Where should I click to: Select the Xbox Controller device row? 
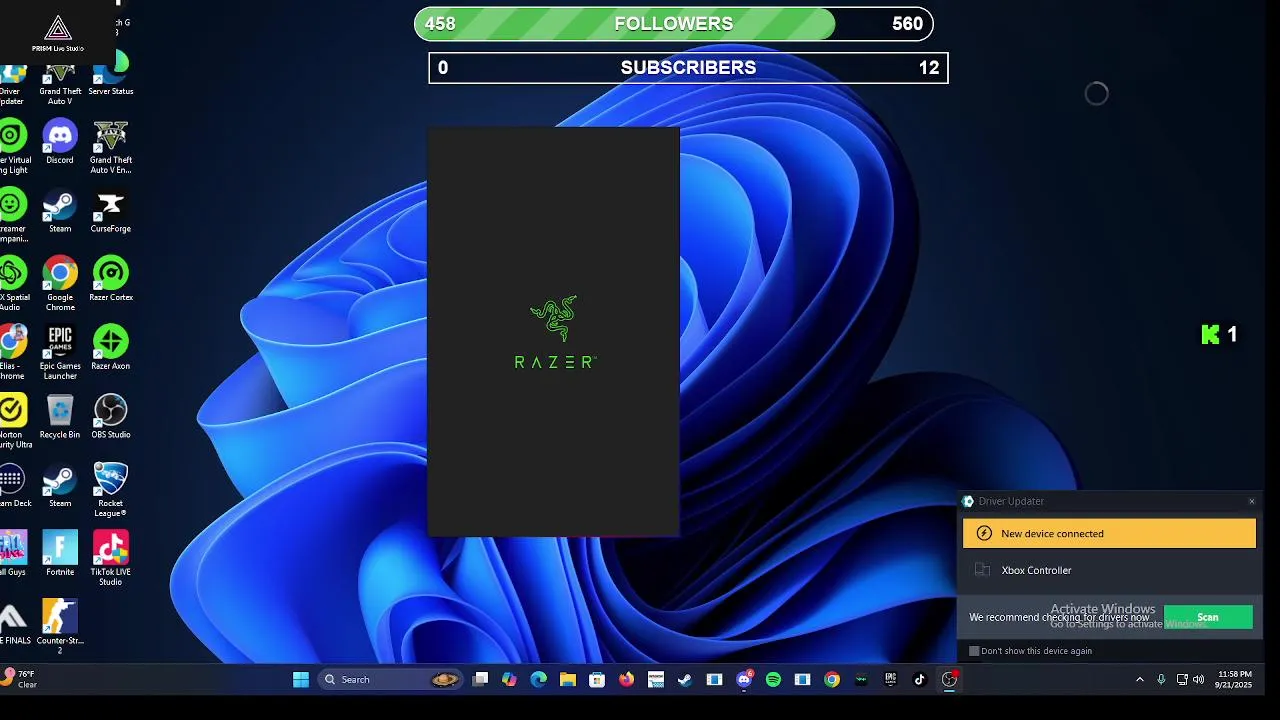(1109, 570)
